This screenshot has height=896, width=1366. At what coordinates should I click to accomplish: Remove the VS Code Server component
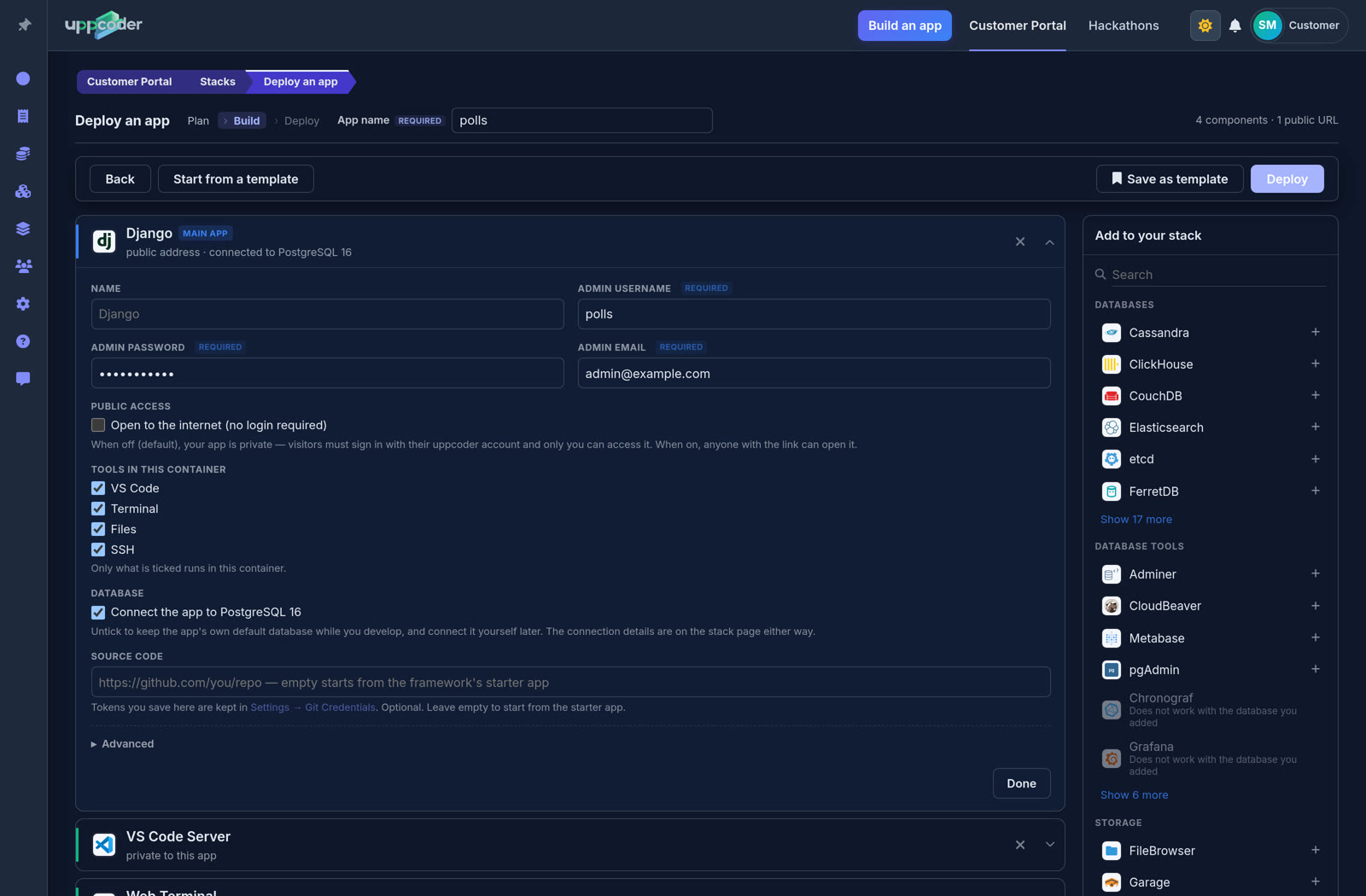[1020, 845]
